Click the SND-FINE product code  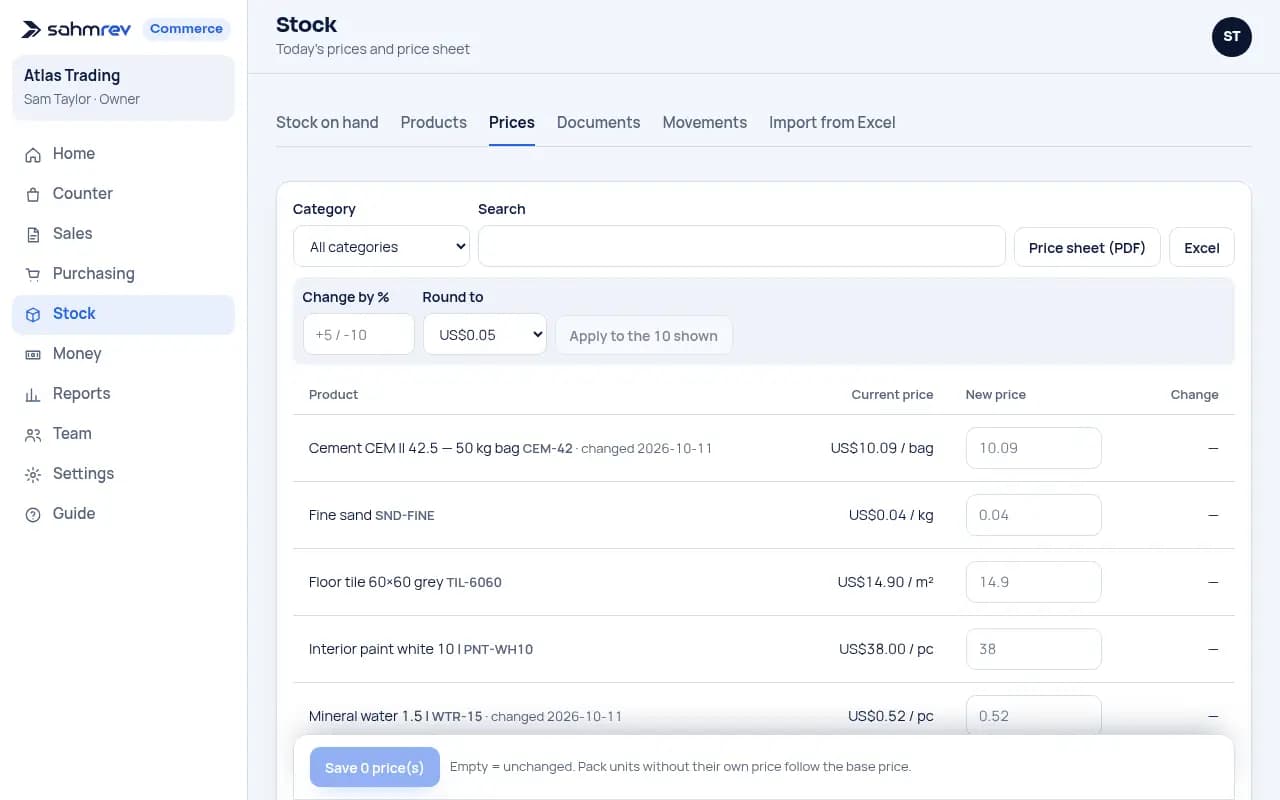click(405, 516)
